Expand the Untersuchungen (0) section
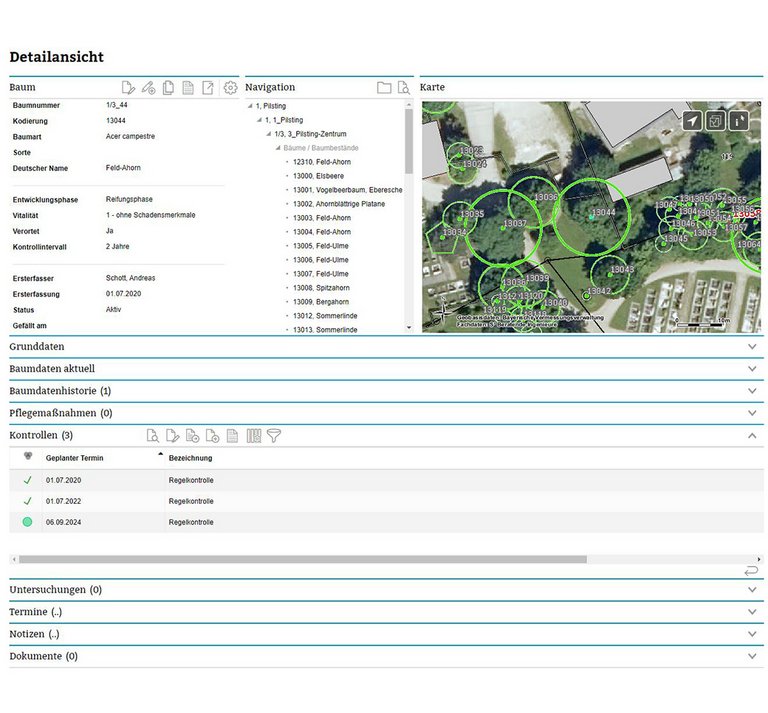Viewport: 768px width, 713px height. (x=752, y=590)
